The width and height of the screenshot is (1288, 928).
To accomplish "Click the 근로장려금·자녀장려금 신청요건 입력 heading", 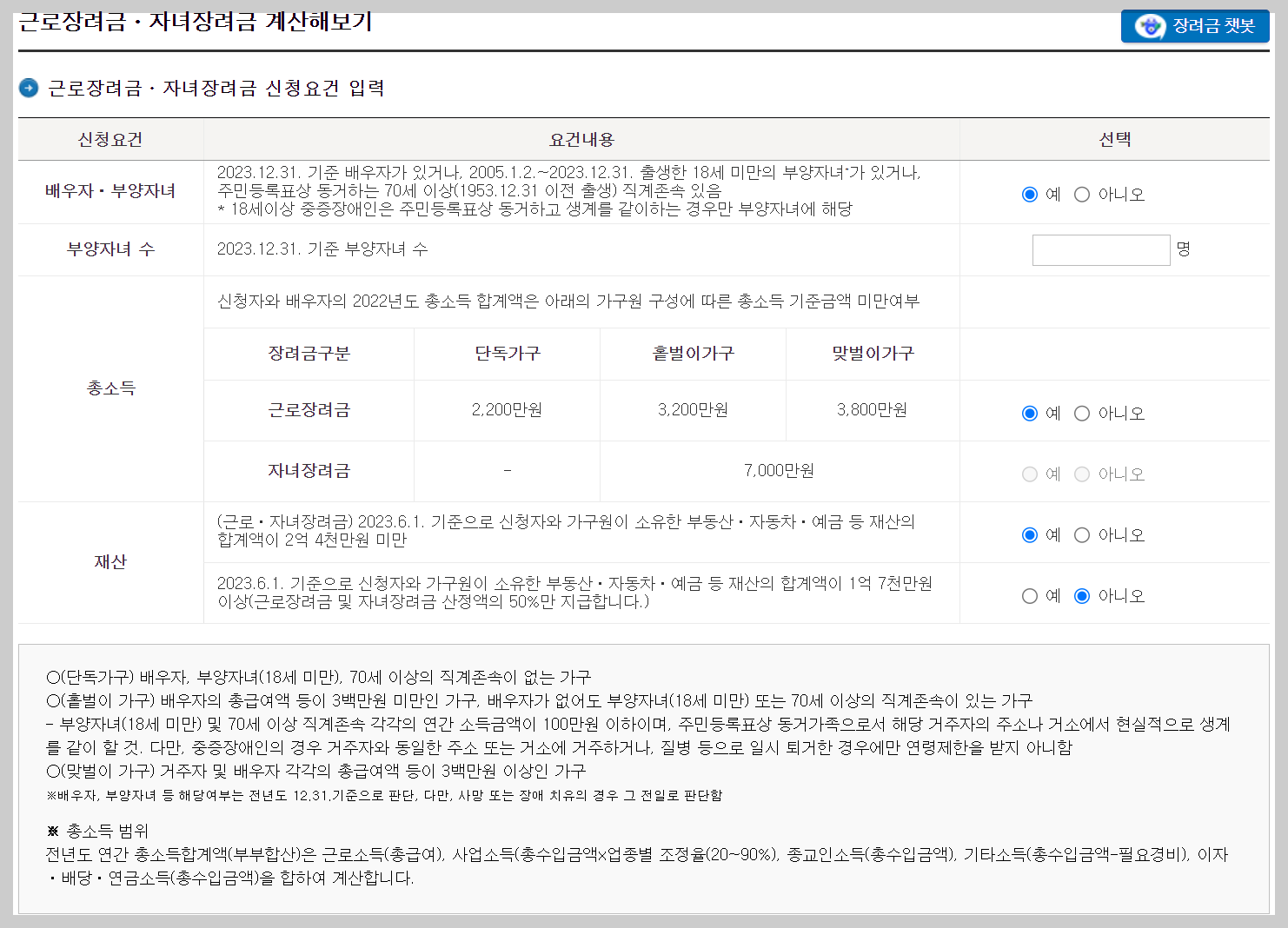I will tap(216, 88).
